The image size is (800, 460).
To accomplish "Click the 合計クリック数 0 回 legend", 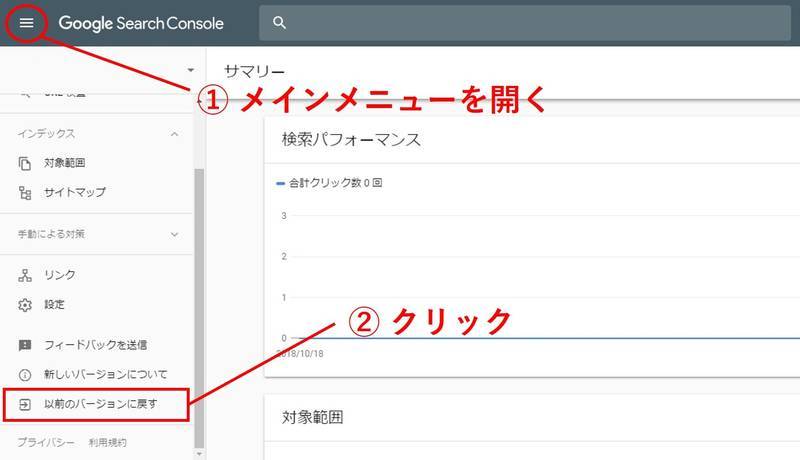I will 329,183.
